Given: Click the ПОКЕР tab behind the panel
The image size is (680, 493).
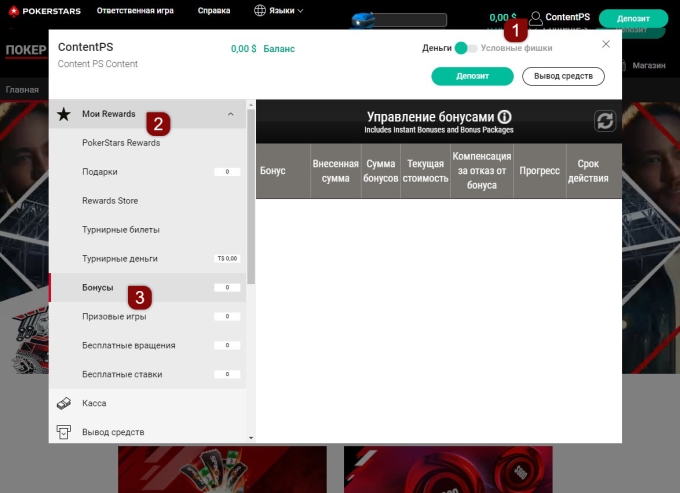Looking at the screenshot, I should pyautogui.click(x=26, y=50).
